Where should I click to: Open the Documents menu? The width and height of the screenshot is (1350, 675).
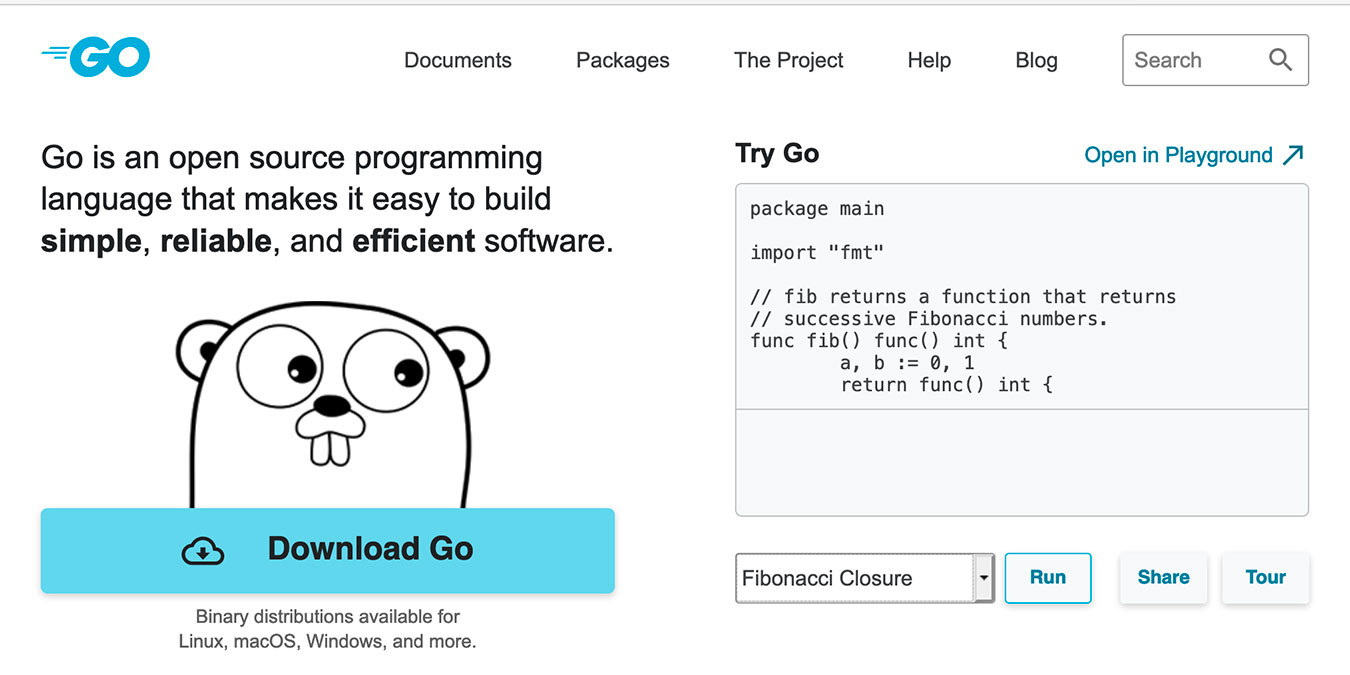pos(457,60)
